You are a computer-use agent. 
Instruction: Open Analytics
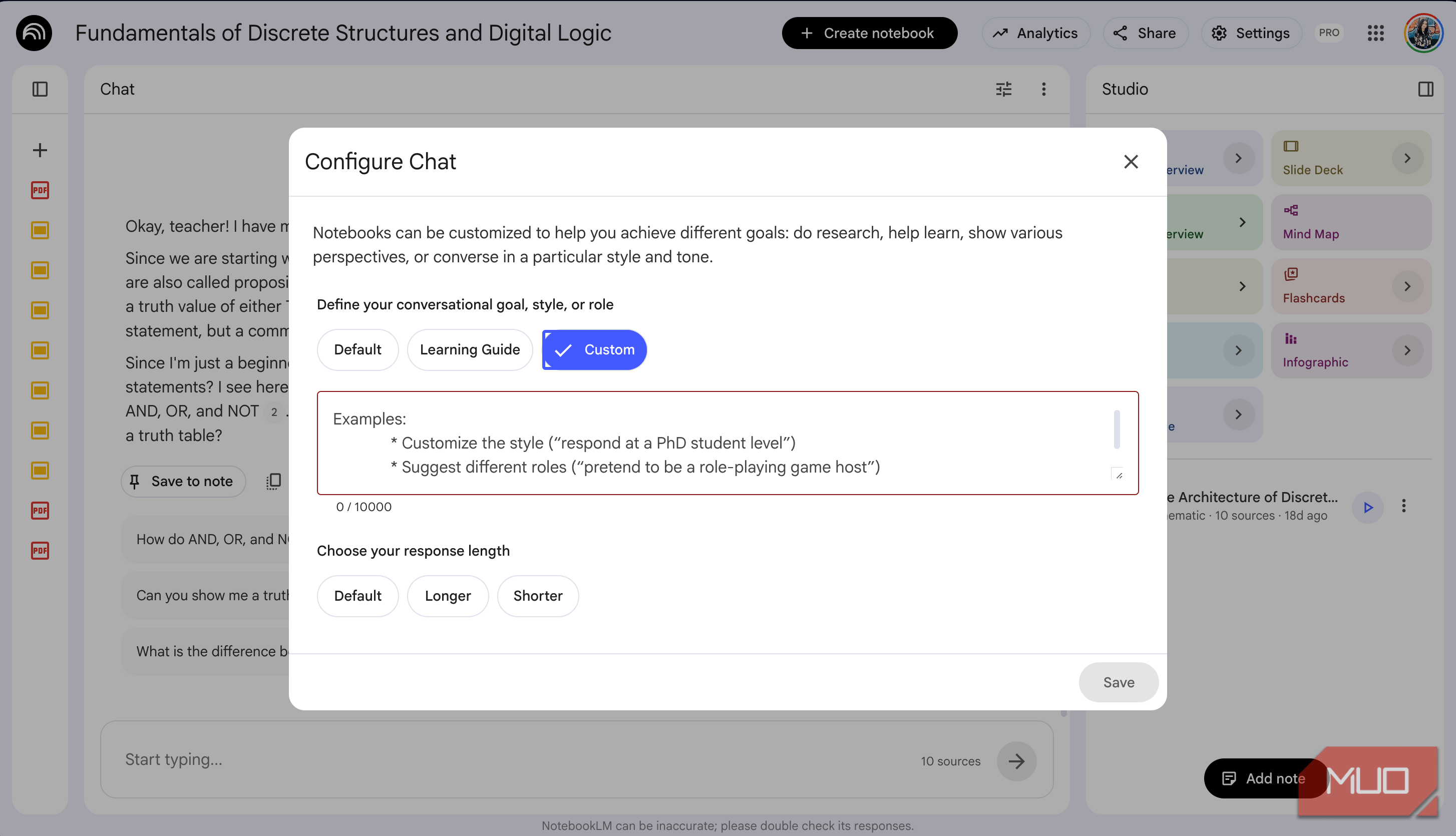(1036, 33)
